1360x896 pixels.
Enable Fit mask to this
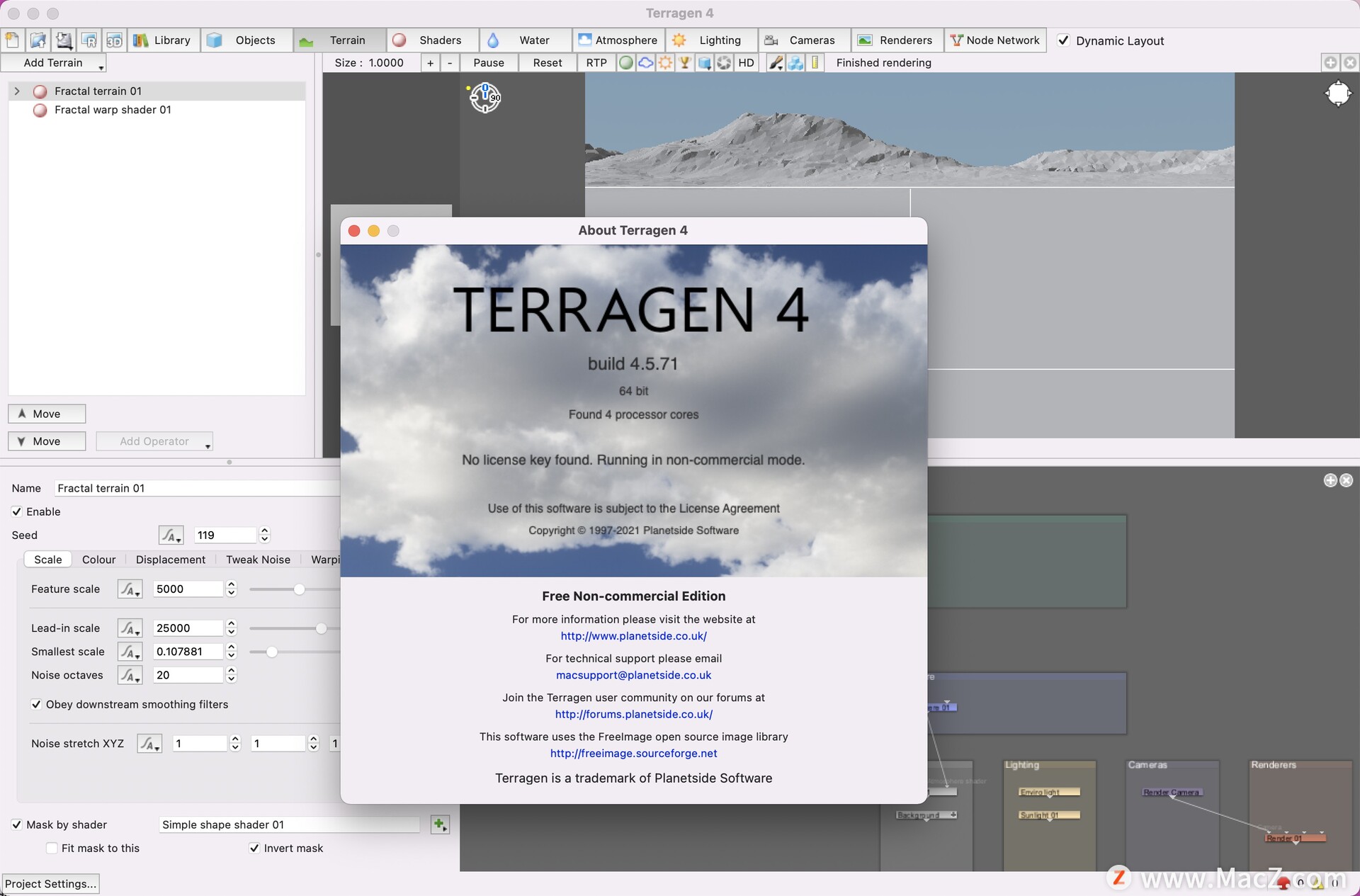(x=52, y=848)
